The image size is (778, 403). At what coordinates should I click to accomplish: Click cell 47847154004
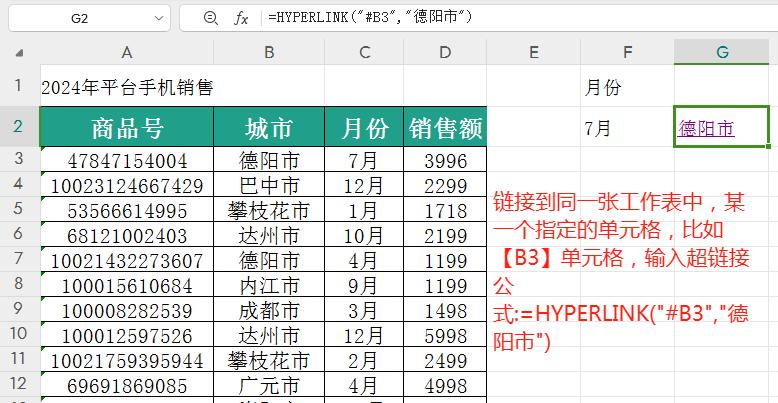pos(127,160)
